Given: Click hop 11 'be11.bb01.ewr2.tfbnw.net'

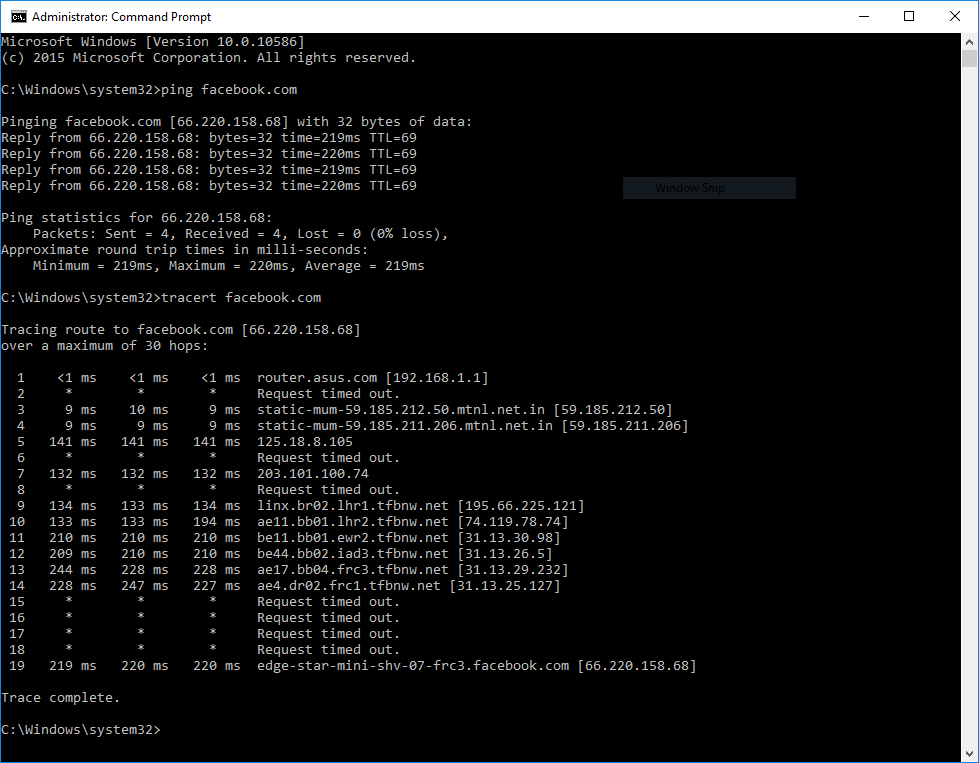Looking at the screenshot, I should tap(353, 538).
